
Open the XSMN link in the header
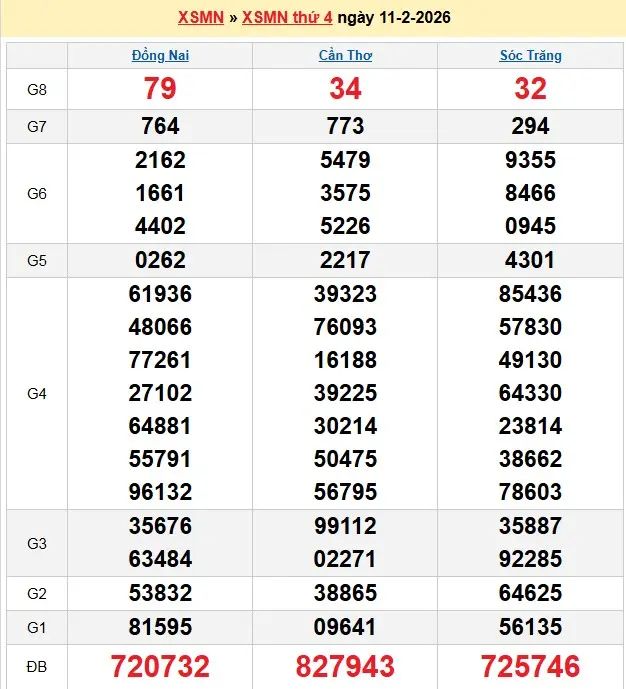200,18
